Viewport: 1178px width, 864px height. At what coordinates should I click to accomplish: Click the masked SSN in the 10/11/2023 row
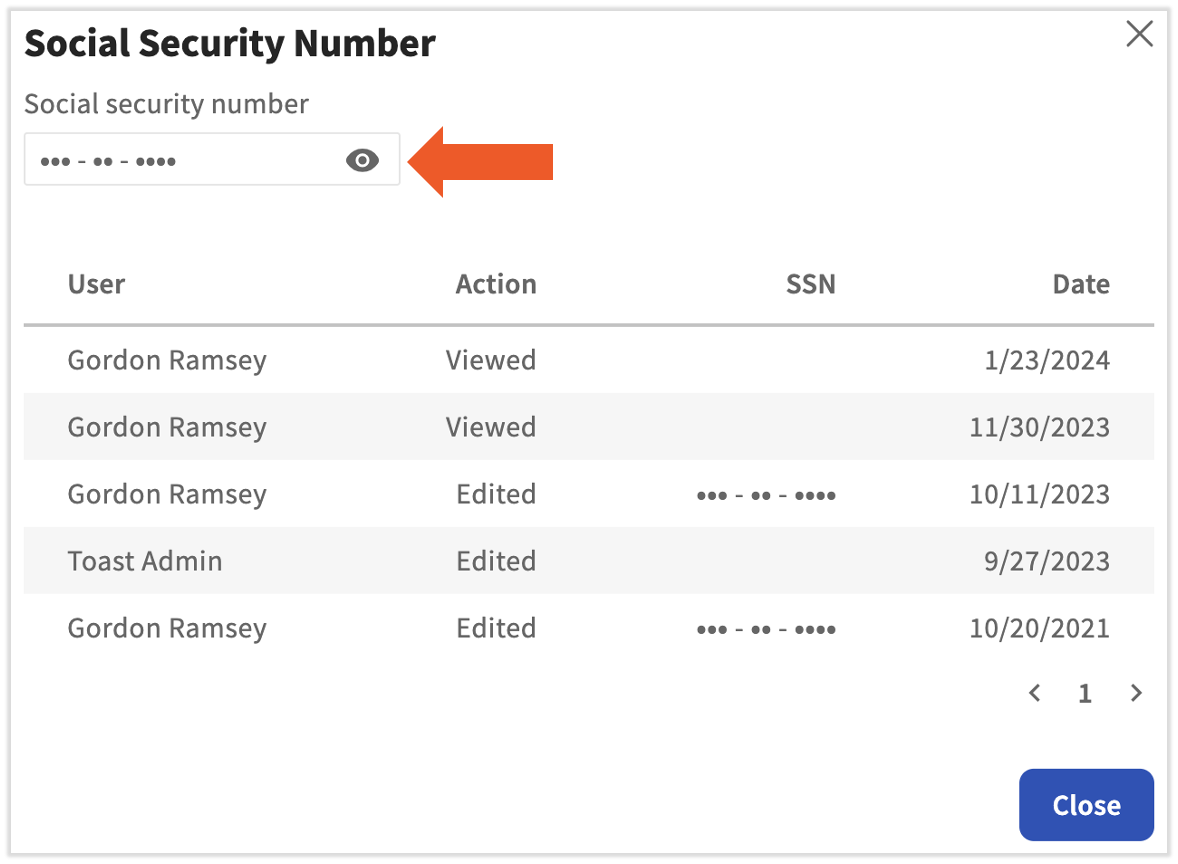(x=766, y=494)
